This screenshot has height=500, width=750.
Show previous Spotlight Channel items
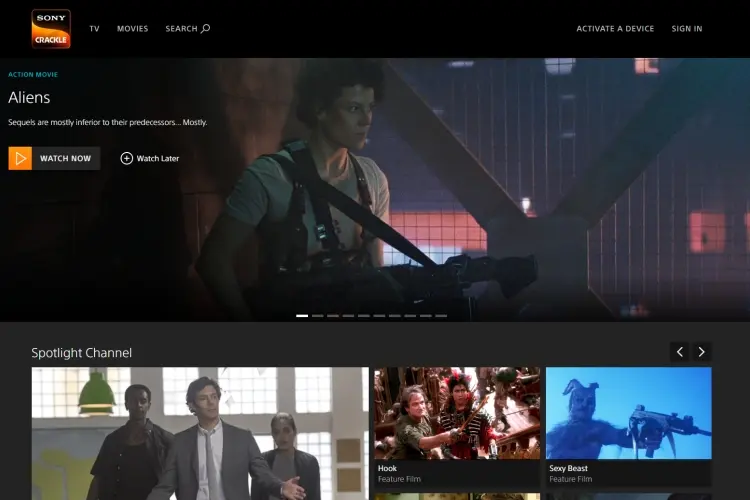pyautogui.click(x=680, y=352)
